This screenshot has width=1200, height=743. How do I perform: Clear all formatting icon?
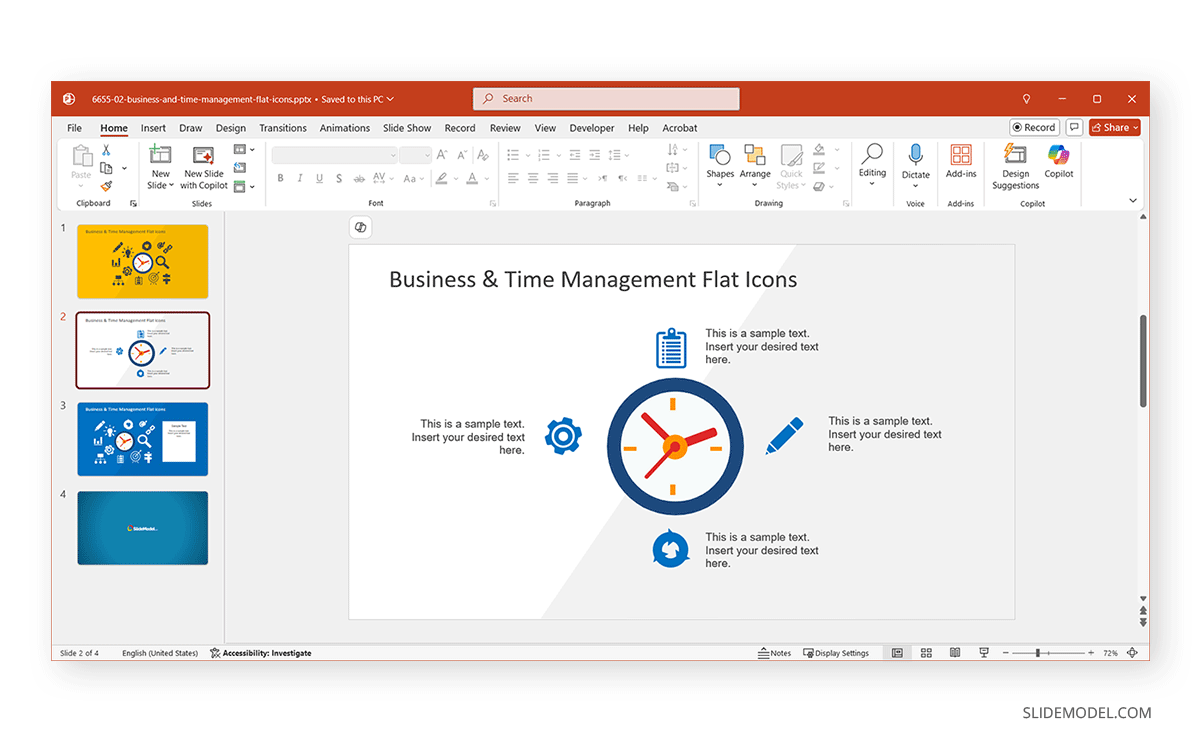pyautogui.click(x=482, y=155)
